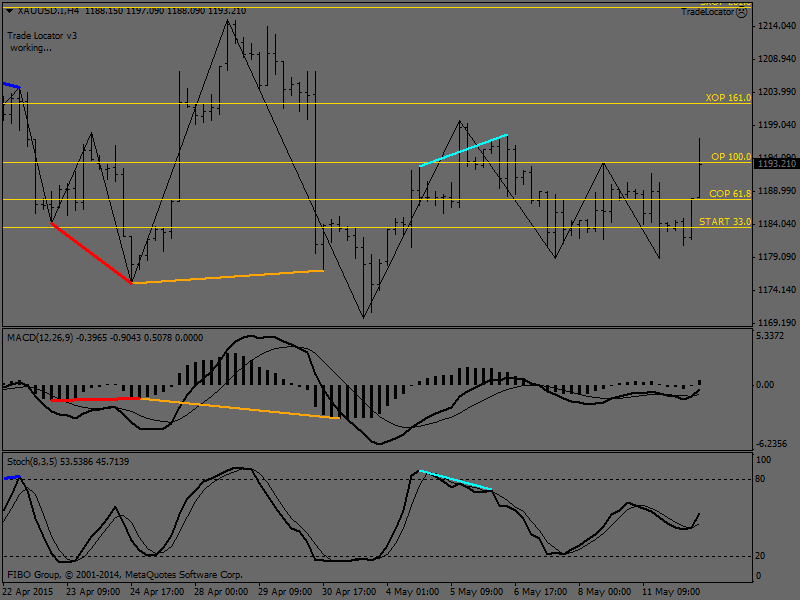Viewport: 800px width, 600px height.
Task: Select the cyan line on the Stochastic panel
Action: point(455,479)
